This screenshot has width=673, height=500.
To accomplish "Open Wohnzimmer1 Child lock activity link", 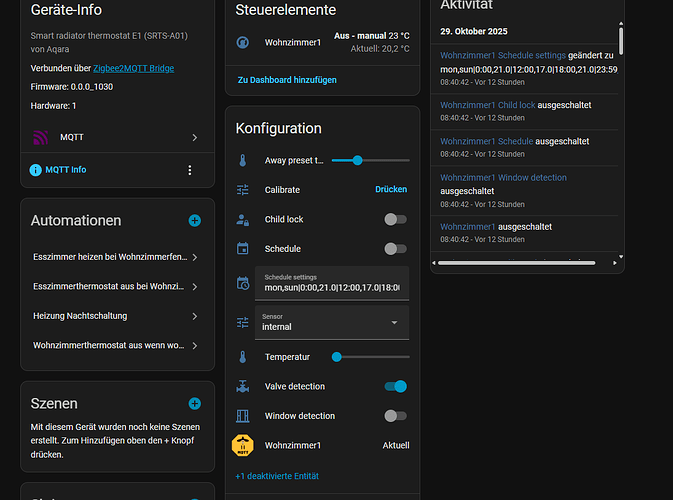I will 488,105.
